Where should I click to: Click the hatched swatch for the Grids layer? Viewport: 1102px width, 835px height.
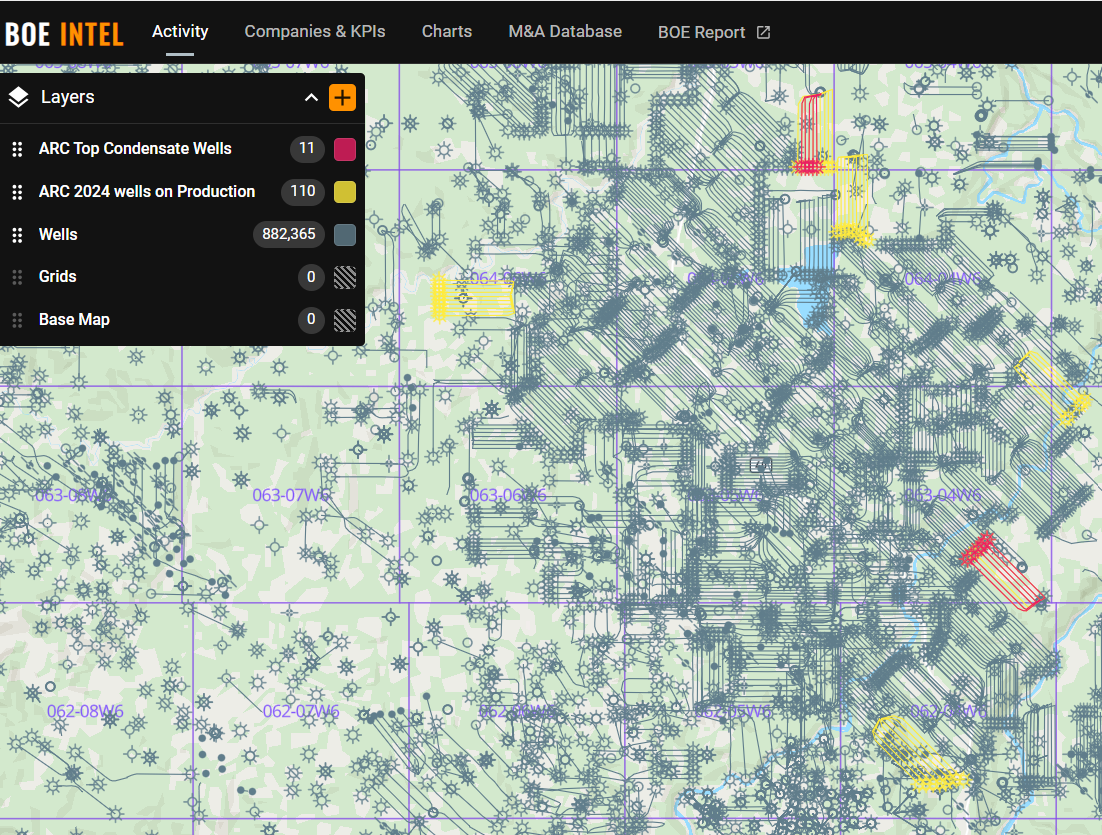click(x=344, y=277)
